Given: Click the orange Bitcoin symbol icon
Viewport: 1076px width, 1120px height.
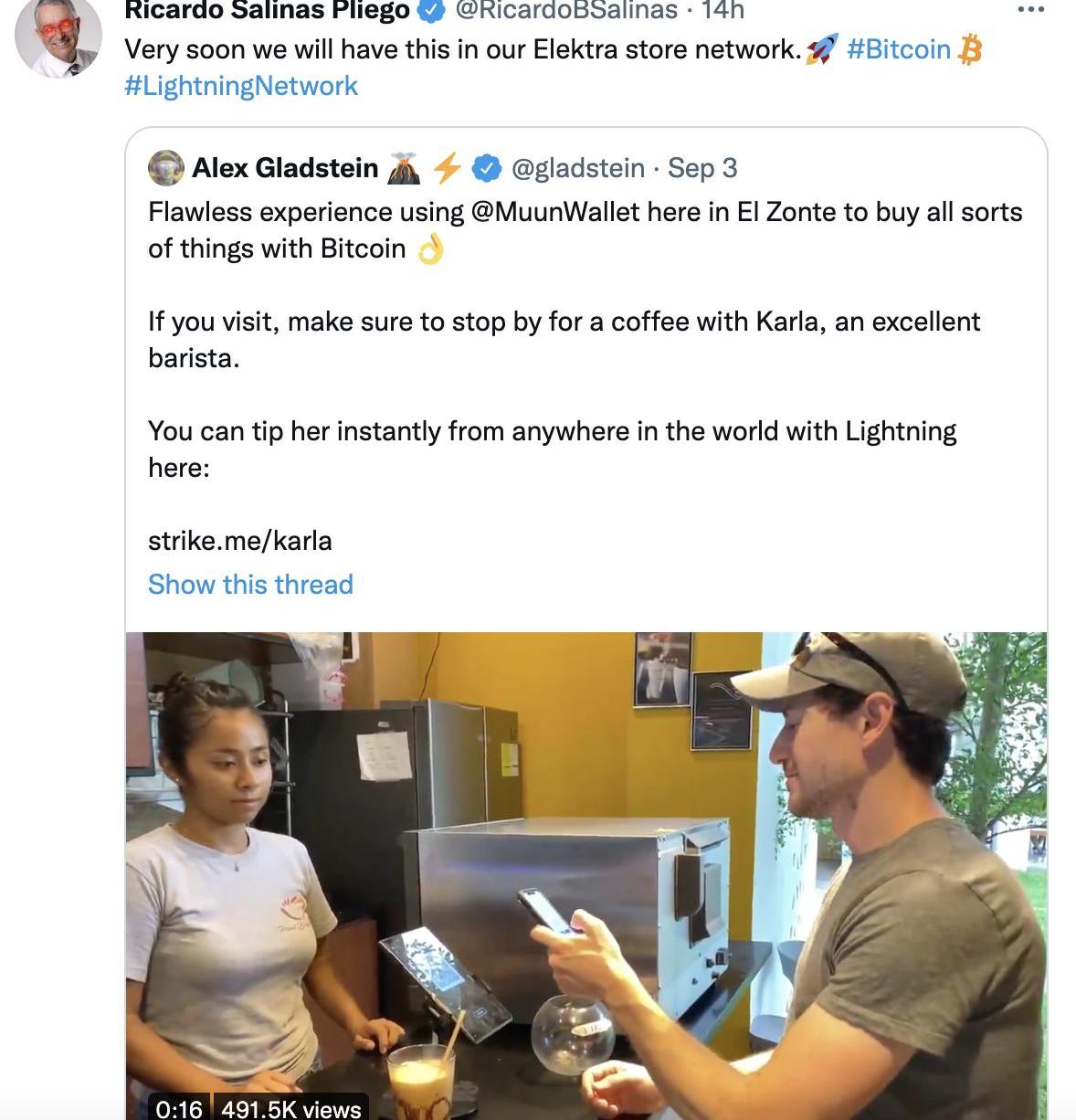Looking at the screenshot, I should click(970, 49).
